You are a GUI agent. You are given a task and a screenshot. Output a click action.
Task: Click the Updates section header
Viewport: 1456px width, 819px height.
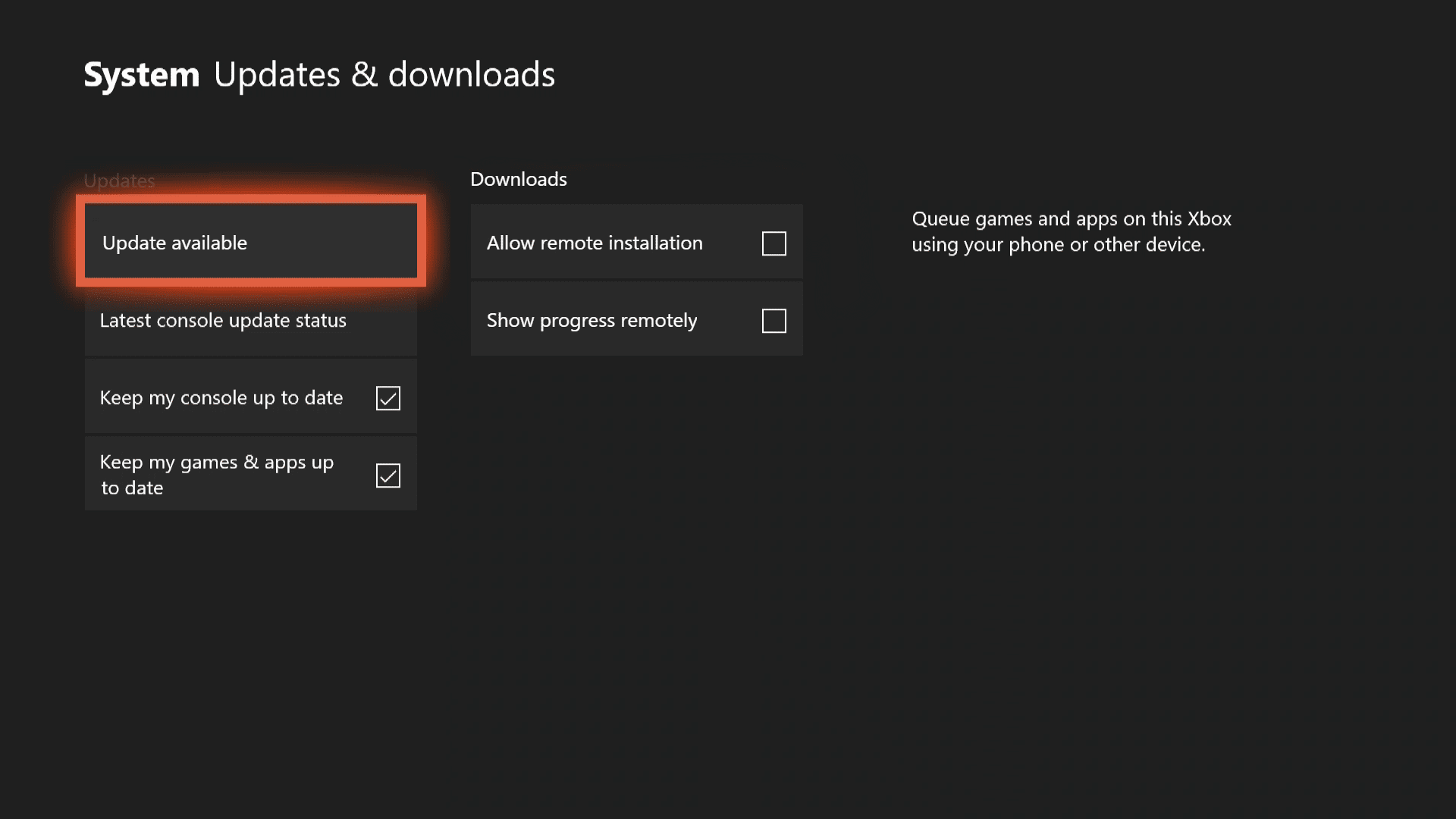point(119,180)
